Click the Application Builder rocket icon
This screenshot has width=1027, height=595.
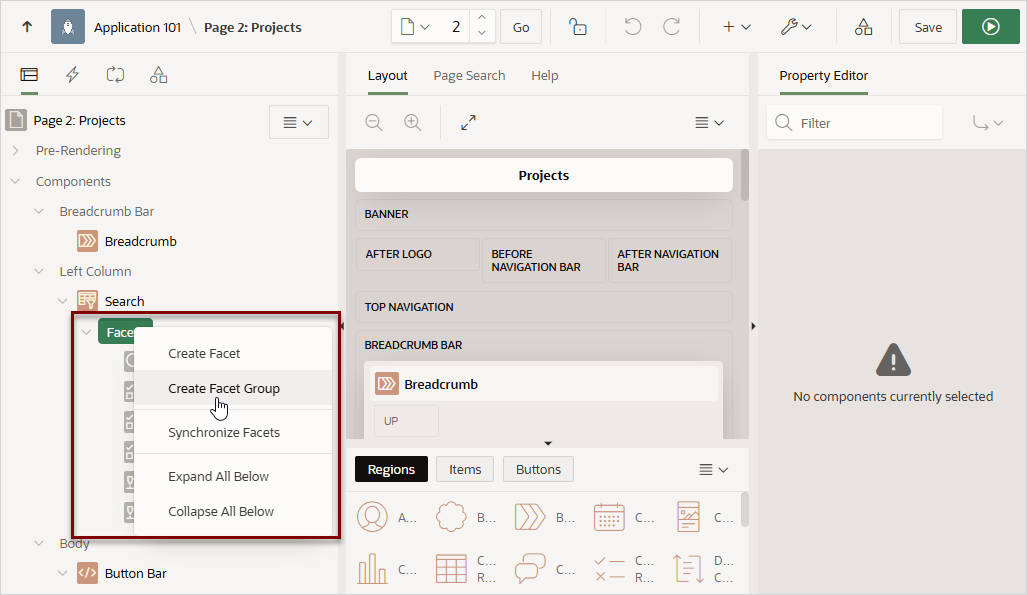(68, 27)
